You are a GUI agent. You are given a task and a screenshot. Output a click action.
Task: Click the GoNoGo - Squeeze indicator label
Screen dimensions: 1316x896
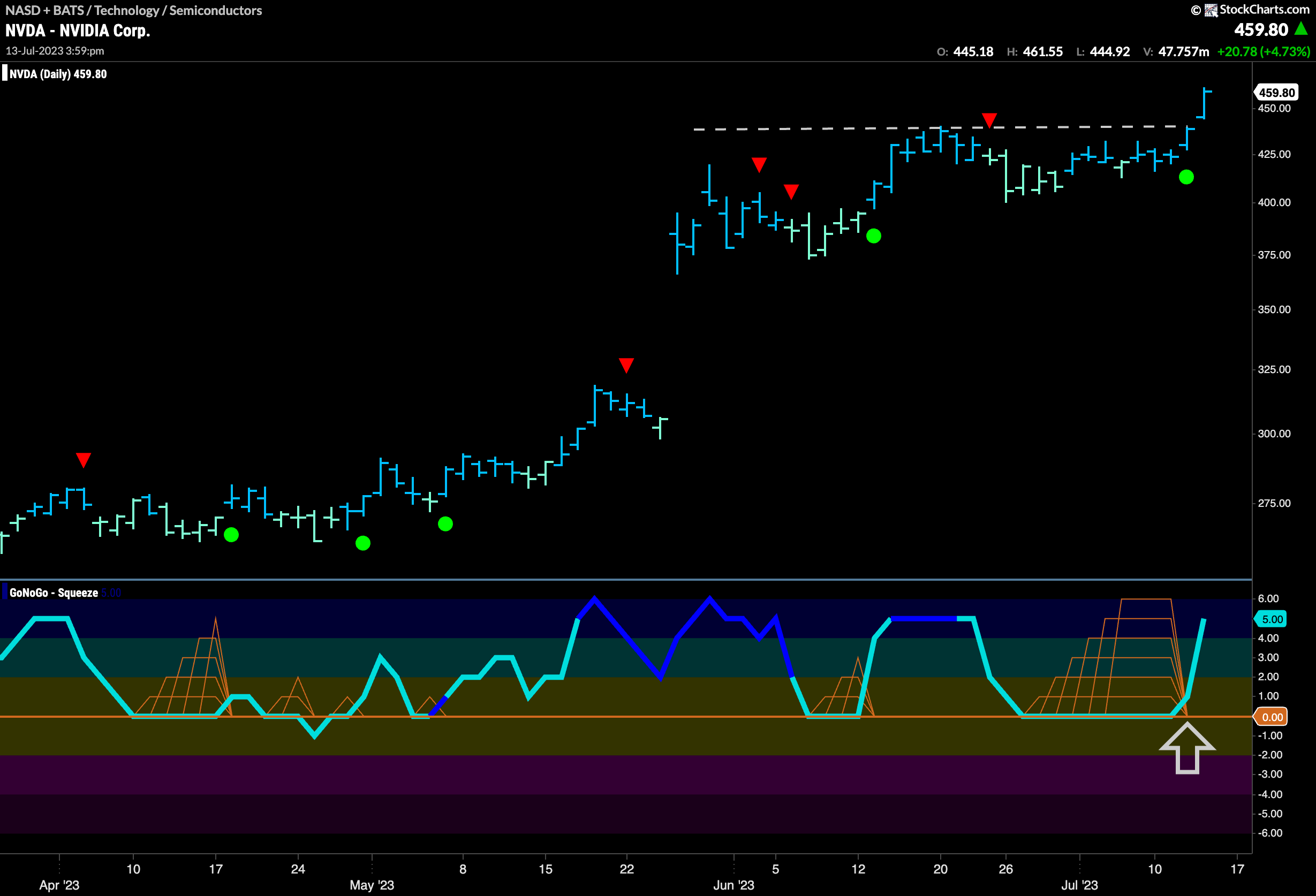point(54,593)
